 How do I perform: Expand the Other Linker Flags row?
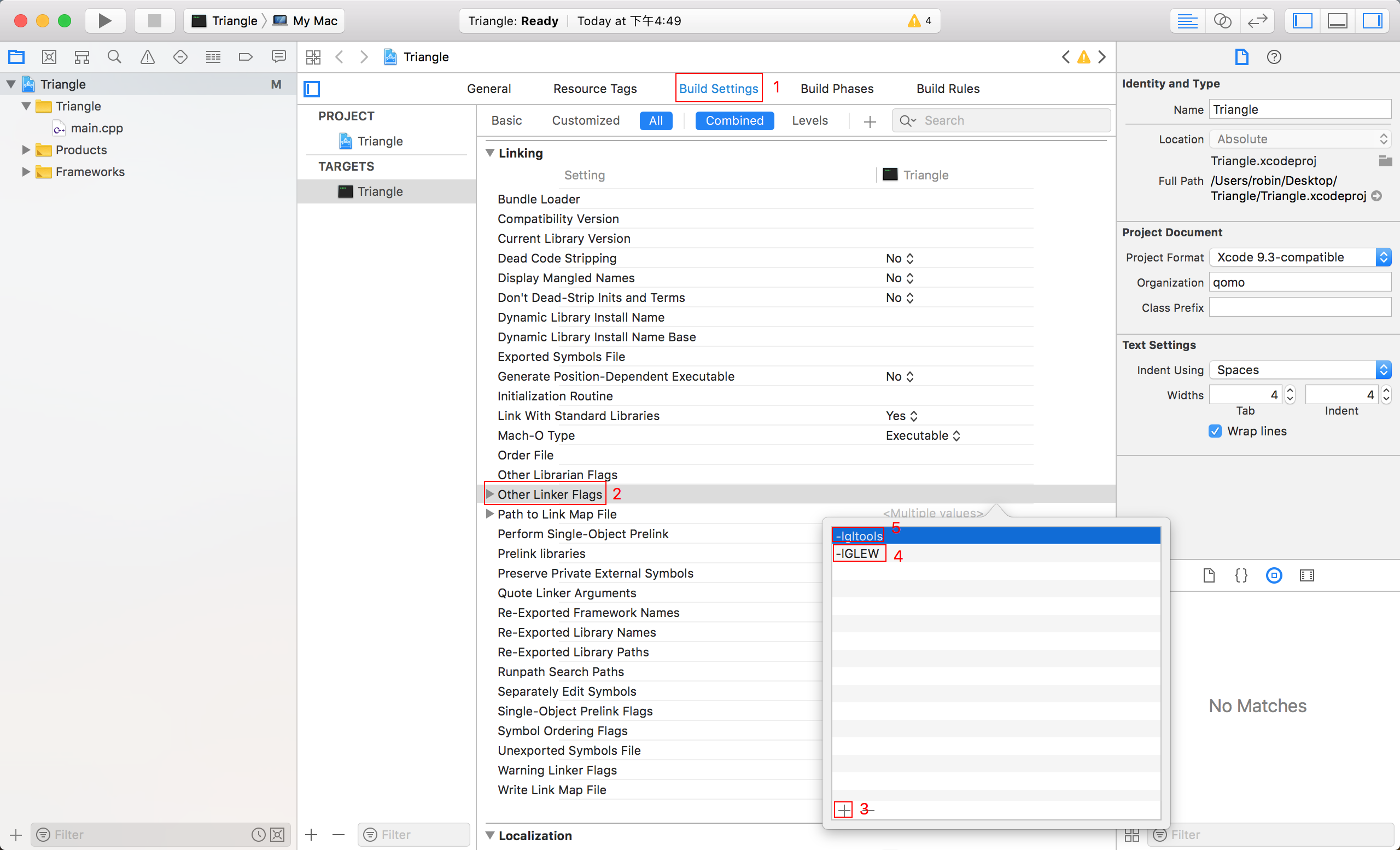tap(490, 494)
